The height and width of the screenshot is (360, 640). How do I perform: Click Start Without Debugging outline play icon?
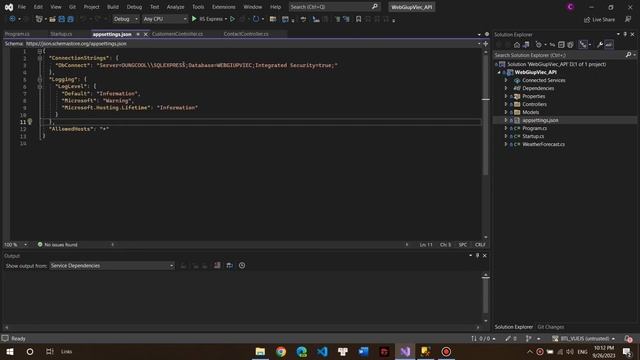click(232, 19)
